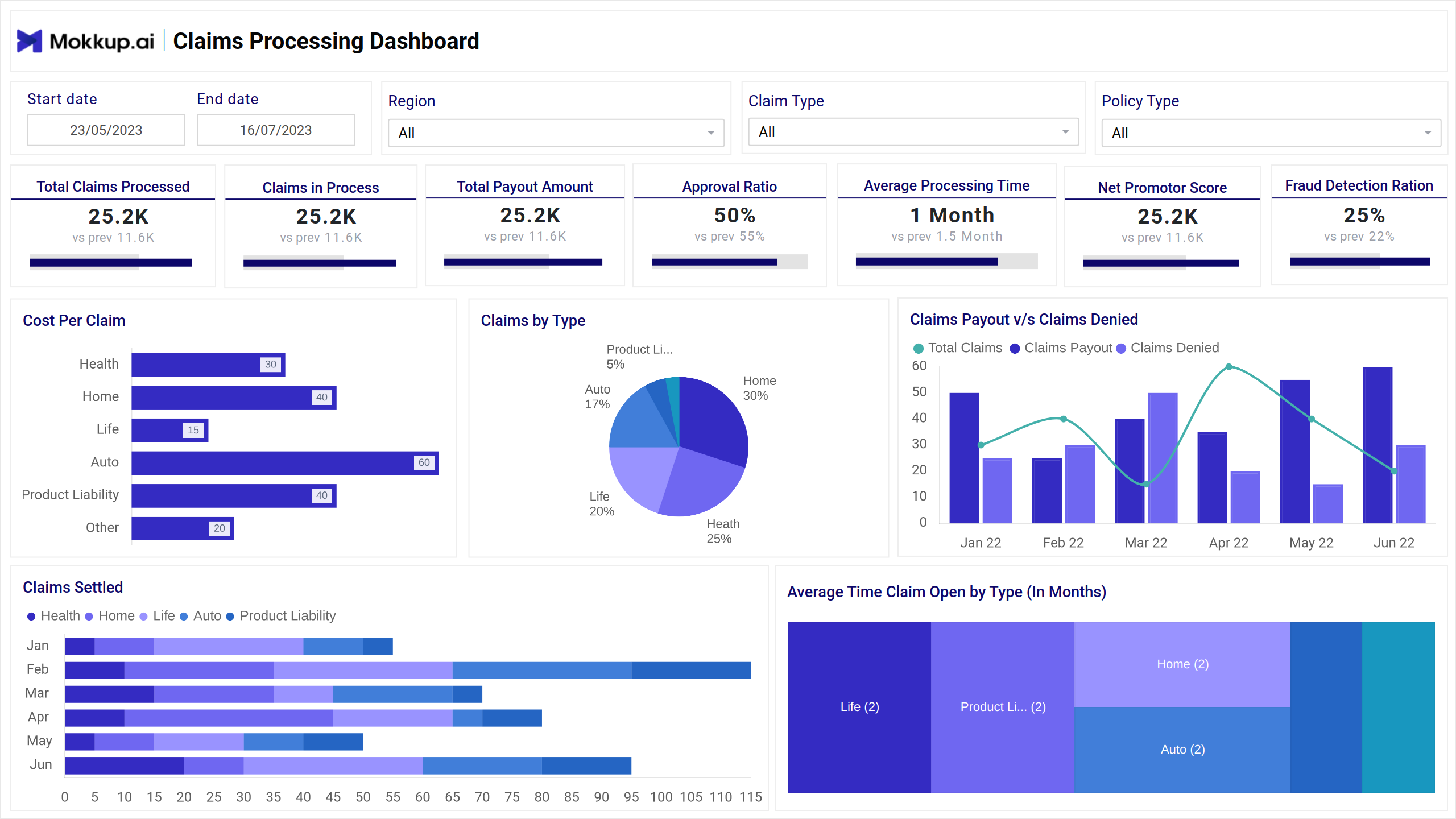Image resolution: width=1456 pixels, height=819 pixels.
Task: Toggle Home legend in Claims Settled
Action: point(89,617)
